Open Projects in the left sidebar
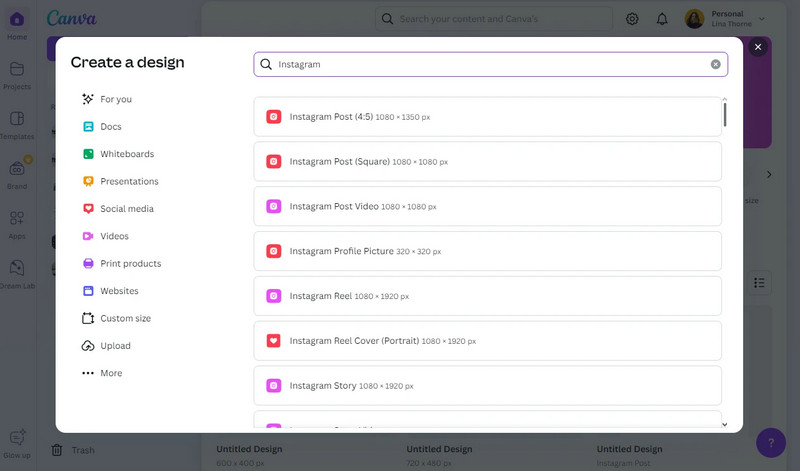800x471 pixels. point(17,75)
